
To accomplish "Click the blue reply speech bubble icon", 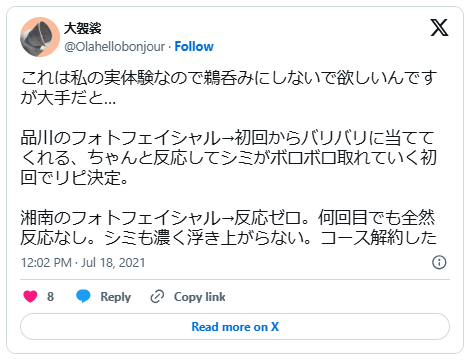I will 83,296.
